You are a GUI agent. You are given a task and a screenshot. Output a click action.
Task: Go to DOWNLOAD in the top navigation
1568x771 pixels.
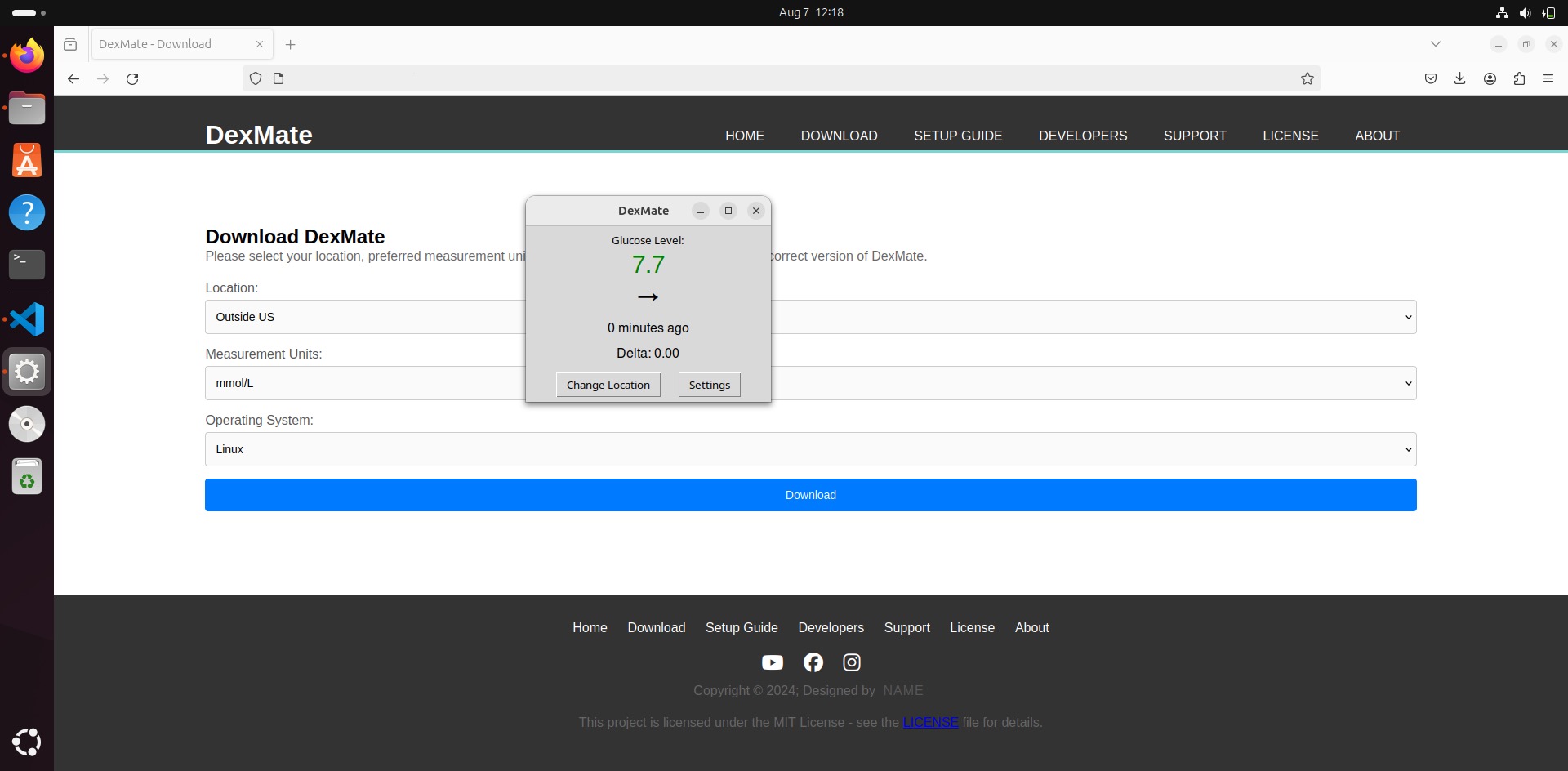839,136
